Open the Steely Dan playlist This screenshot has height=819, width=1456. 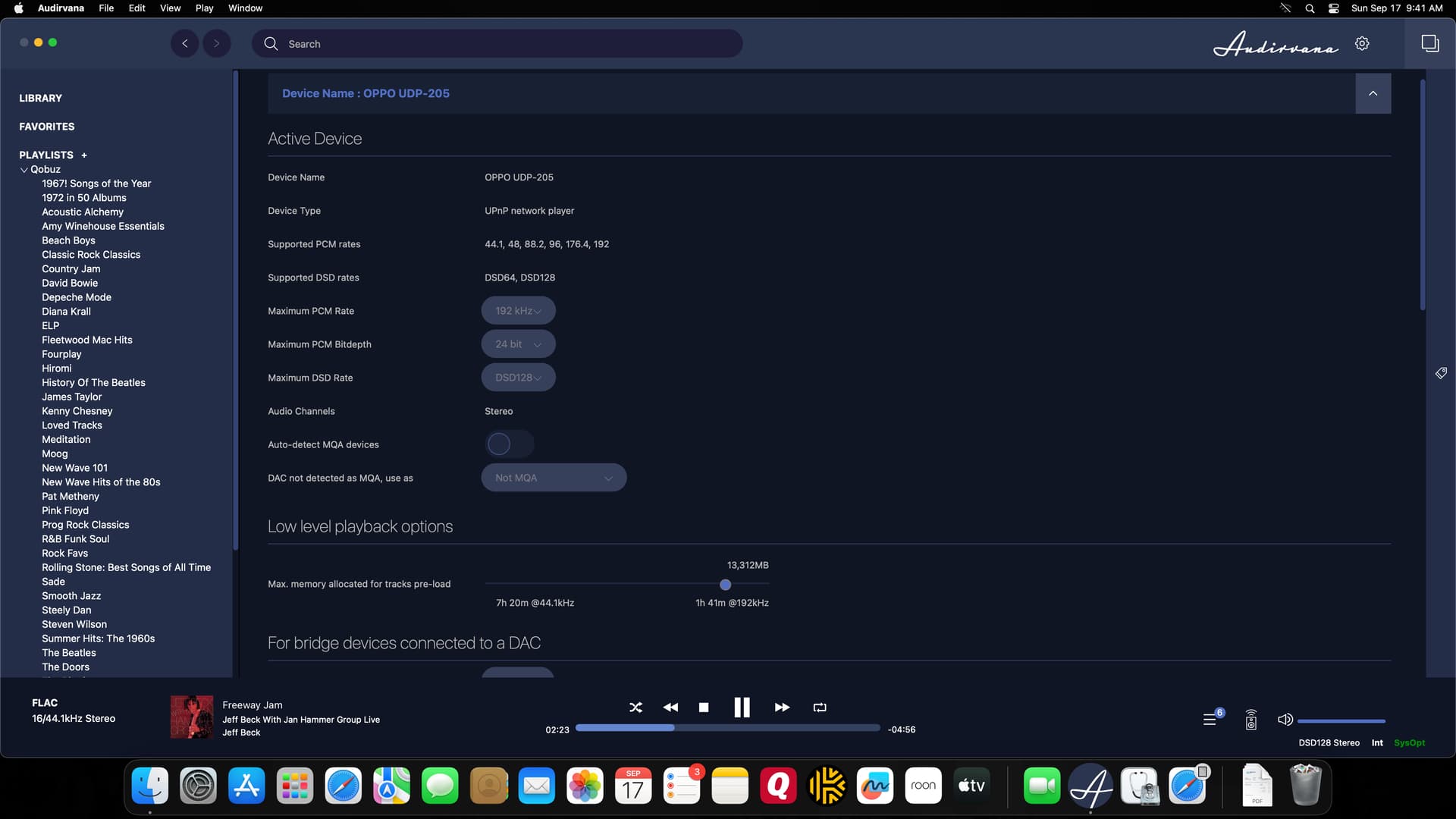click(x=66, y=610)
